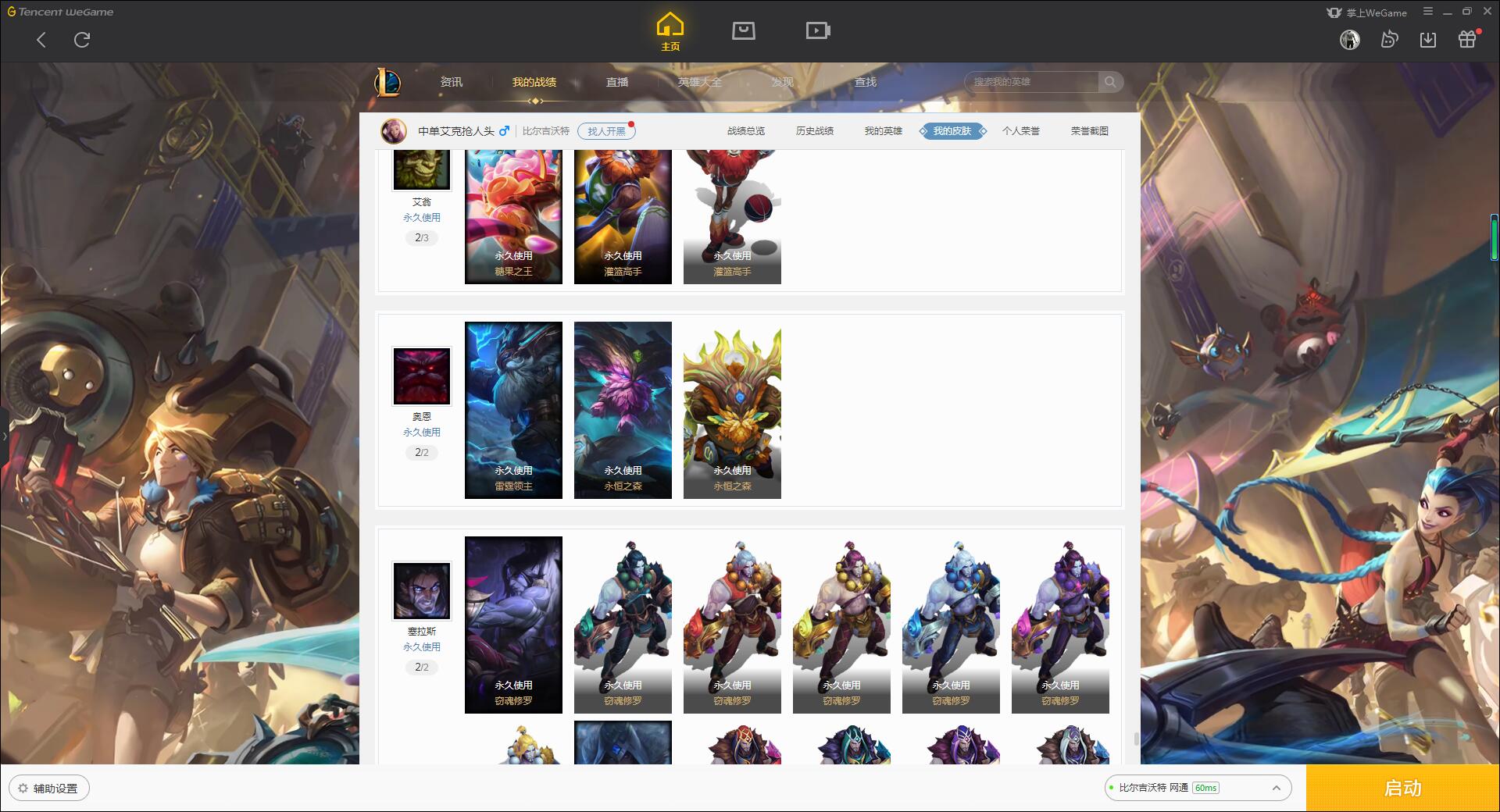Open the gift box icon
This screenshot has height=812, width=1500.
click(1467, 40)
